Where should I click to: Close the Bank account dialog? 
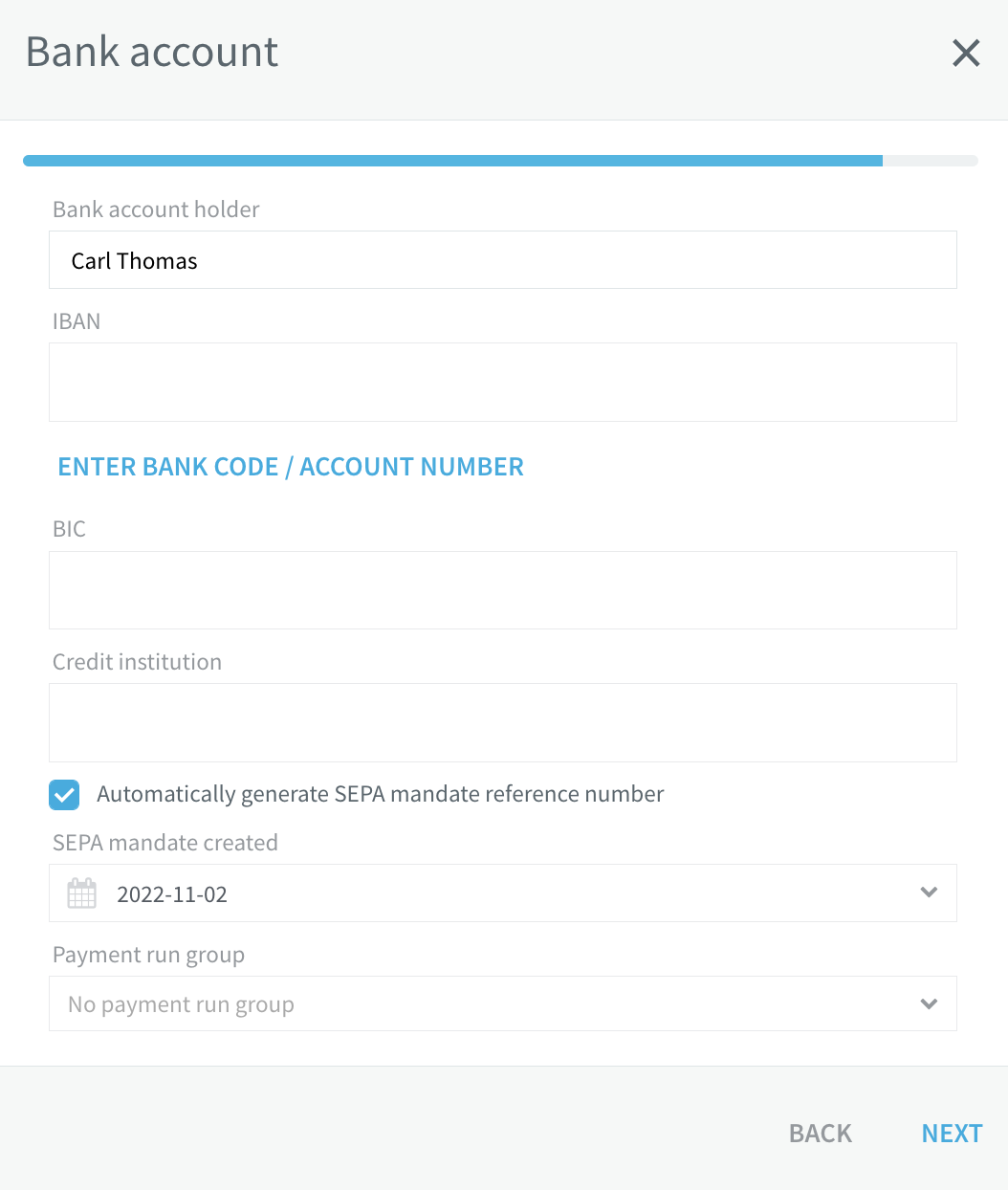pos(966,53)
